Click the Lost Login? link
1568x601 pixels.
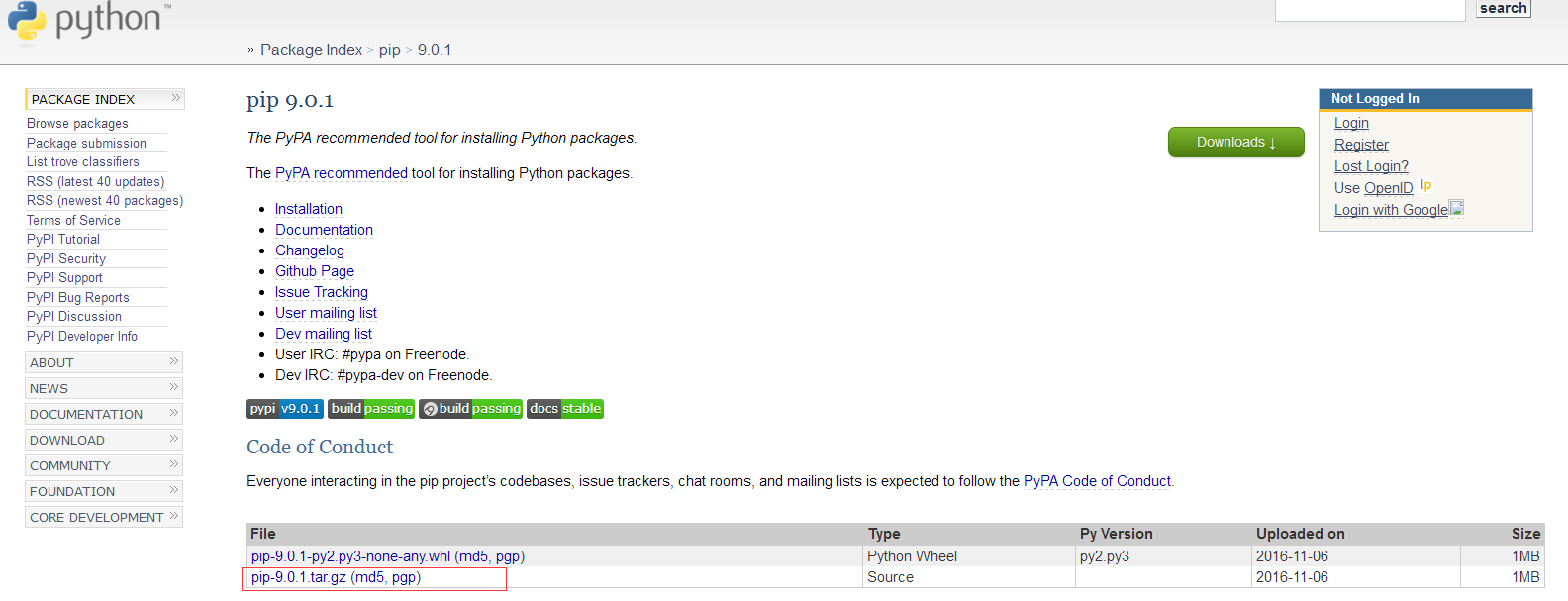click(1371, 166)
